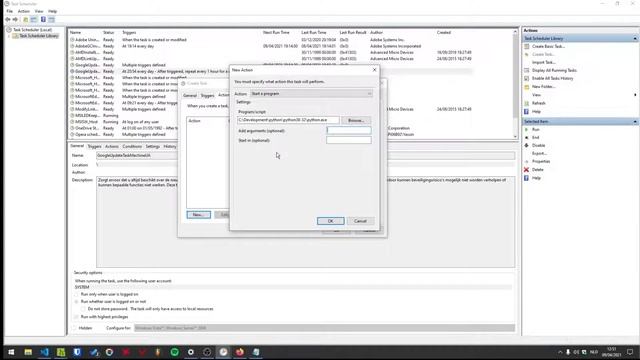The image size is (640, 360).
Task: Switch to Conditions tab in task details
Action: pyautogui.click(x=132, y=146)
